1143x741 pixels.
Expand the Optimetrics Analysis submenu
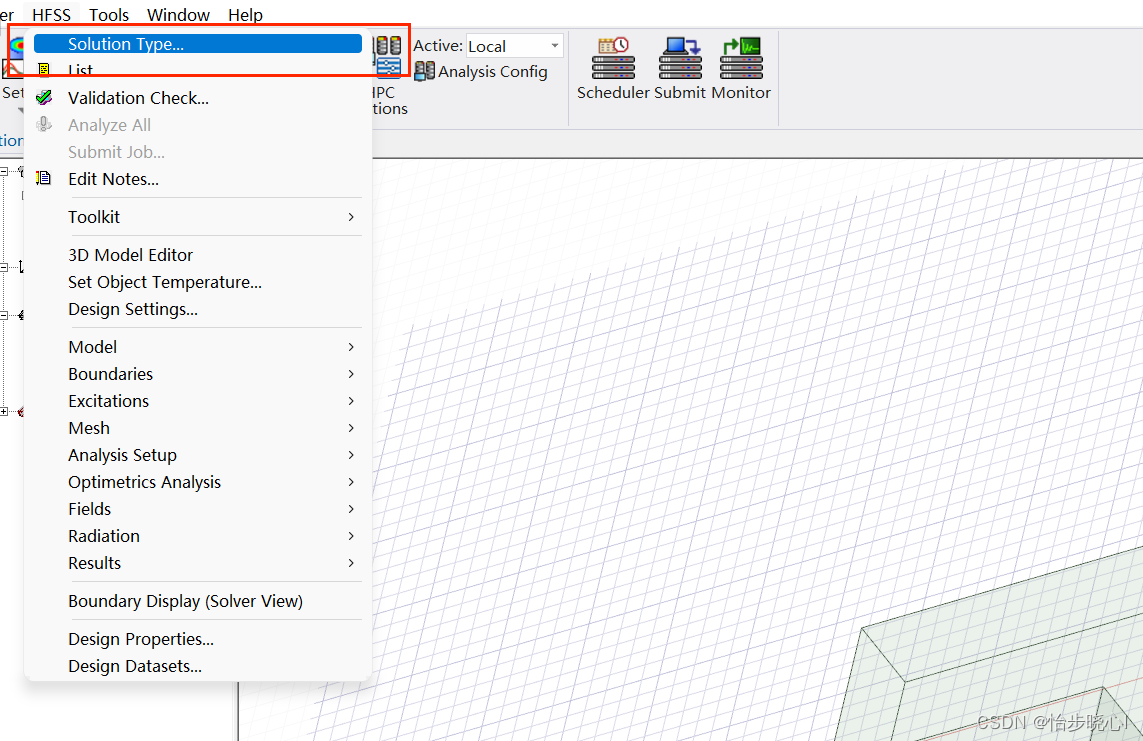pyautogui.click(x=198, y=482)
